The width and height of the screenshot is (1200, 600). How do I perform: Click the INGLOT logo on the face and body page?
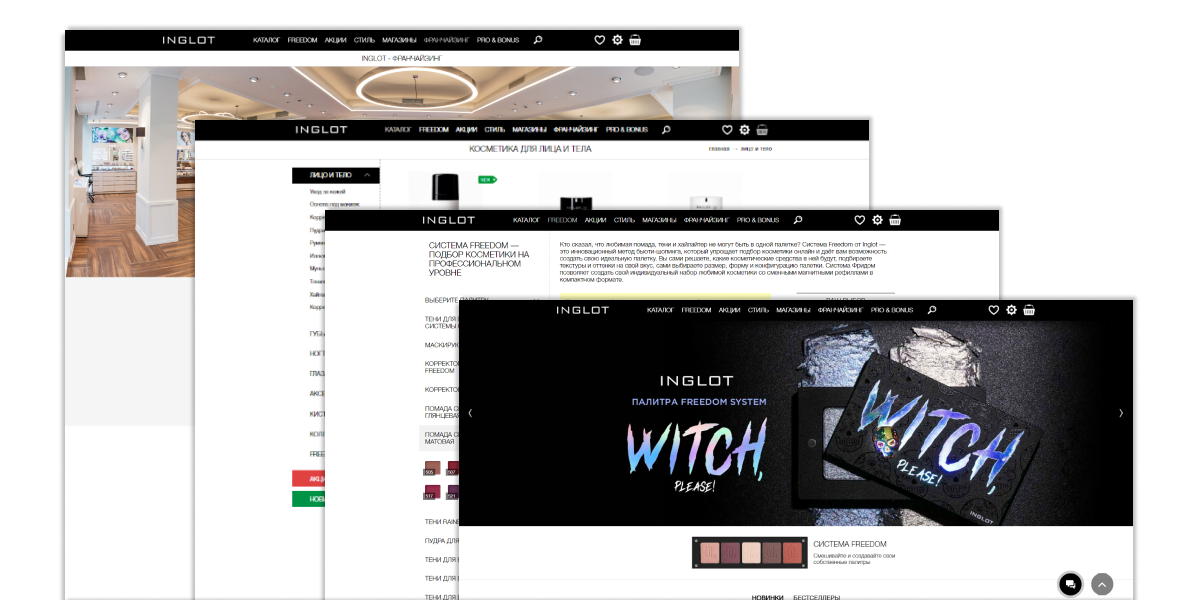coord(321,130)
